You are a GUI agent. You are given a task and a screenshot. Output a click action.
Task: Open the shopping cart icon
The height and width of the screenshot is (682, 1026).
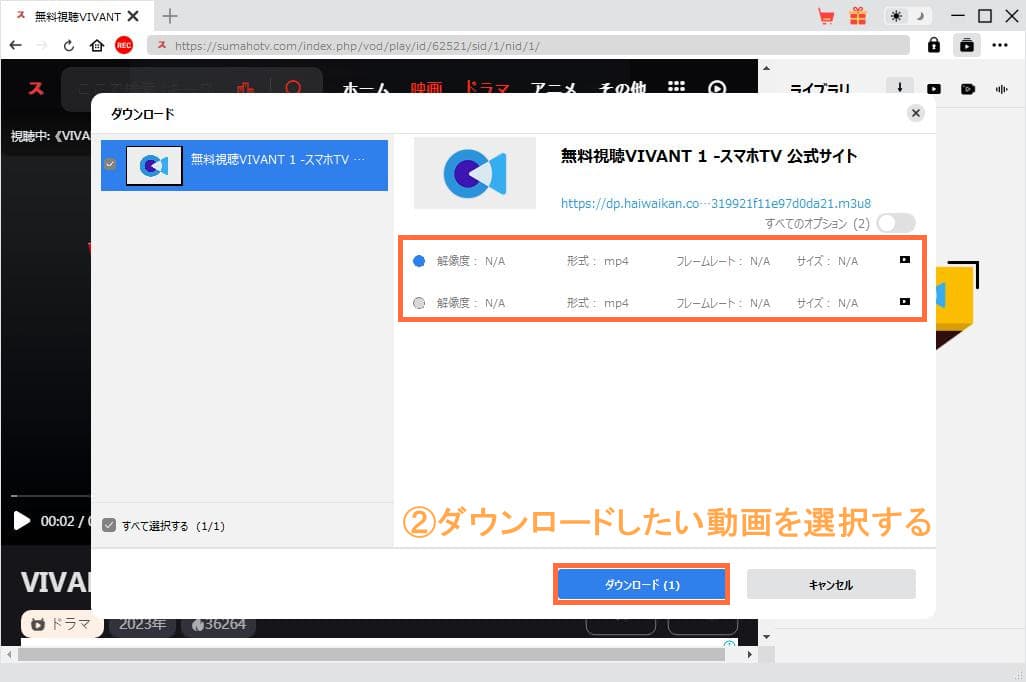click(x=826, y=16)
